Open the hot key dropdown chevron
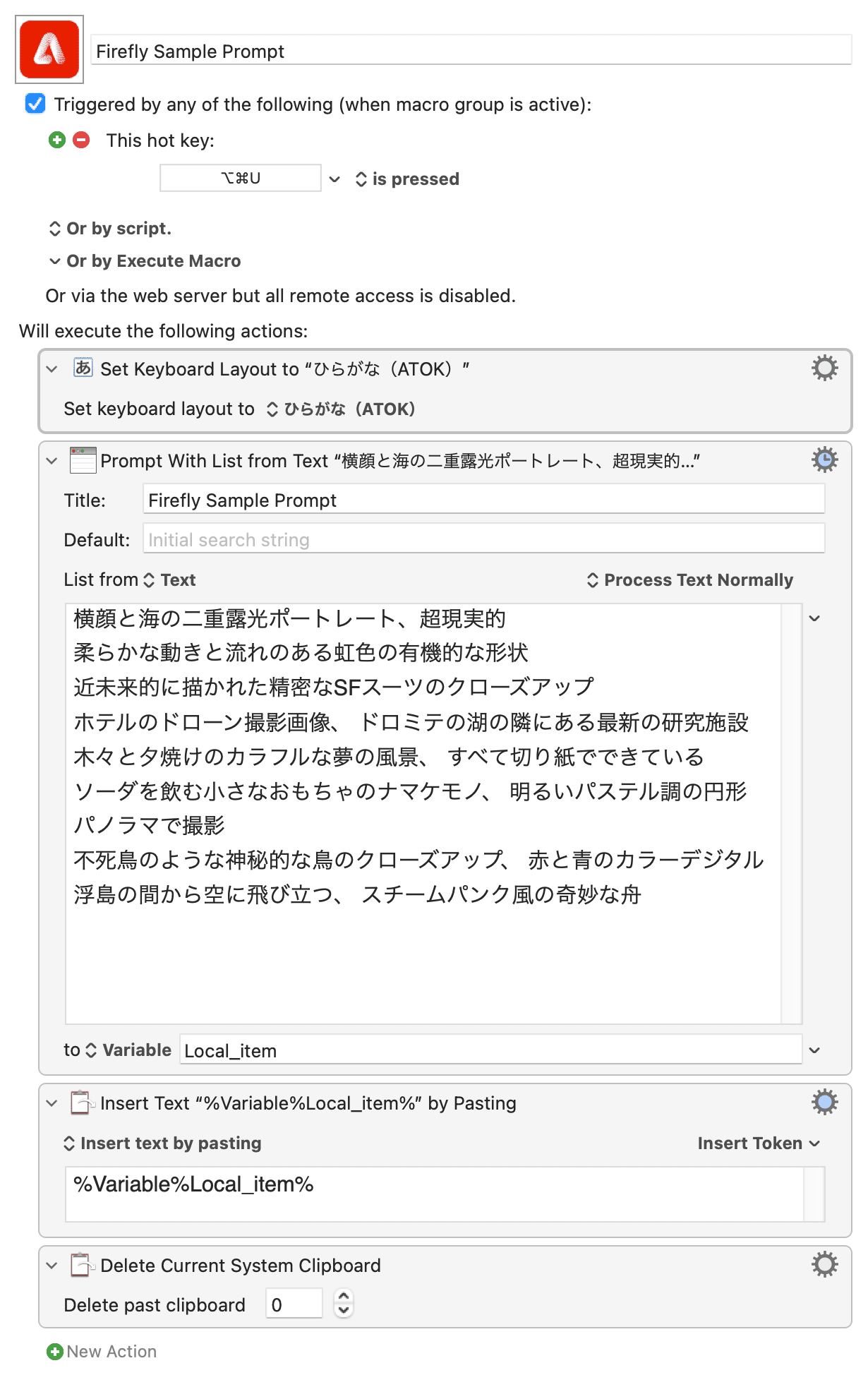The width and height of the screenshot is (868, 1375). click(x=334, y=179)
